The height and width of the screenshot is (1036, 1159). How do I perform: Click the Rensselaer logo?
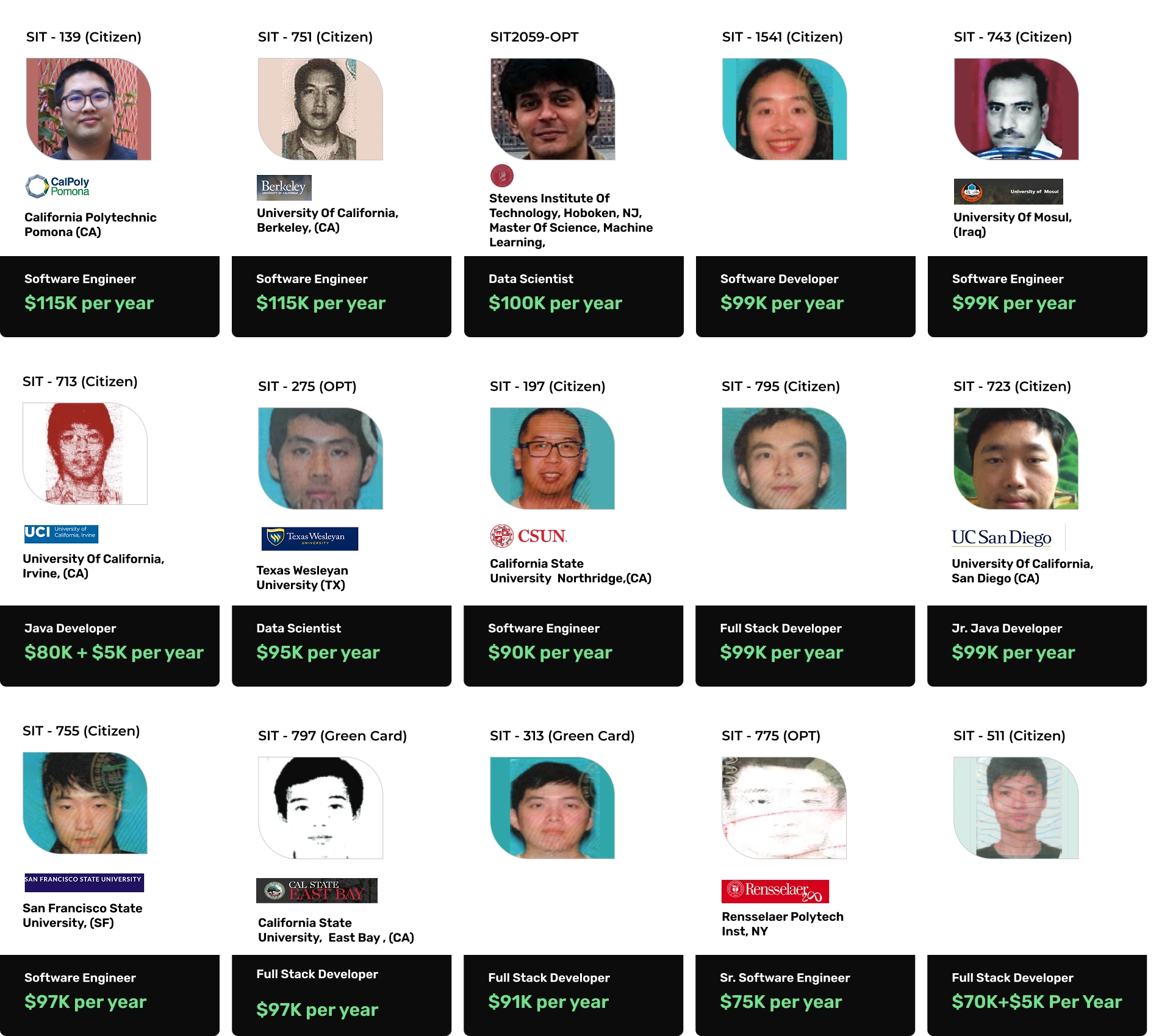[x=775, y=891]
